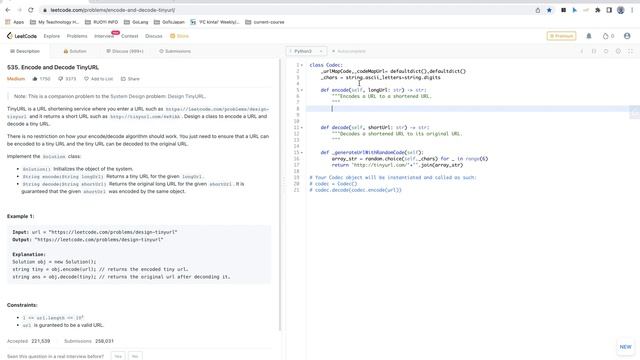Viewport: 640px width, 360px height.
Task: Open the My Technology bookmark folder
Action: tap(54, 22)
